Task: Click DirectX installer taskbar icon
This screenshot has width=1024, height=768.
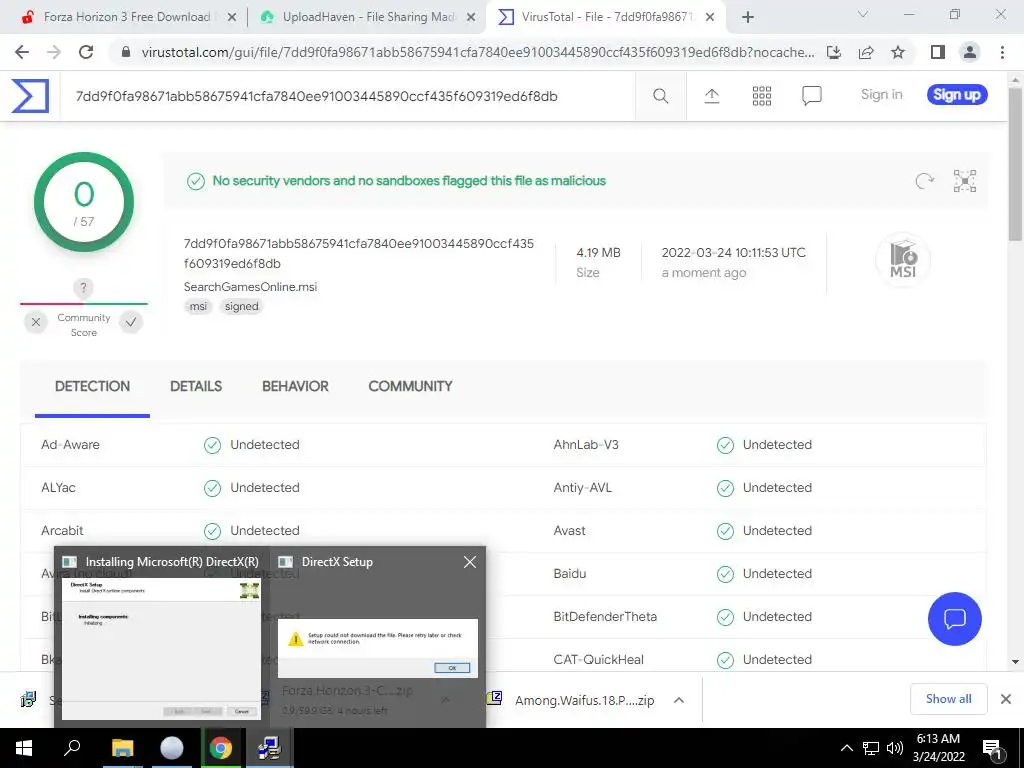Action: tap(269, 748)
